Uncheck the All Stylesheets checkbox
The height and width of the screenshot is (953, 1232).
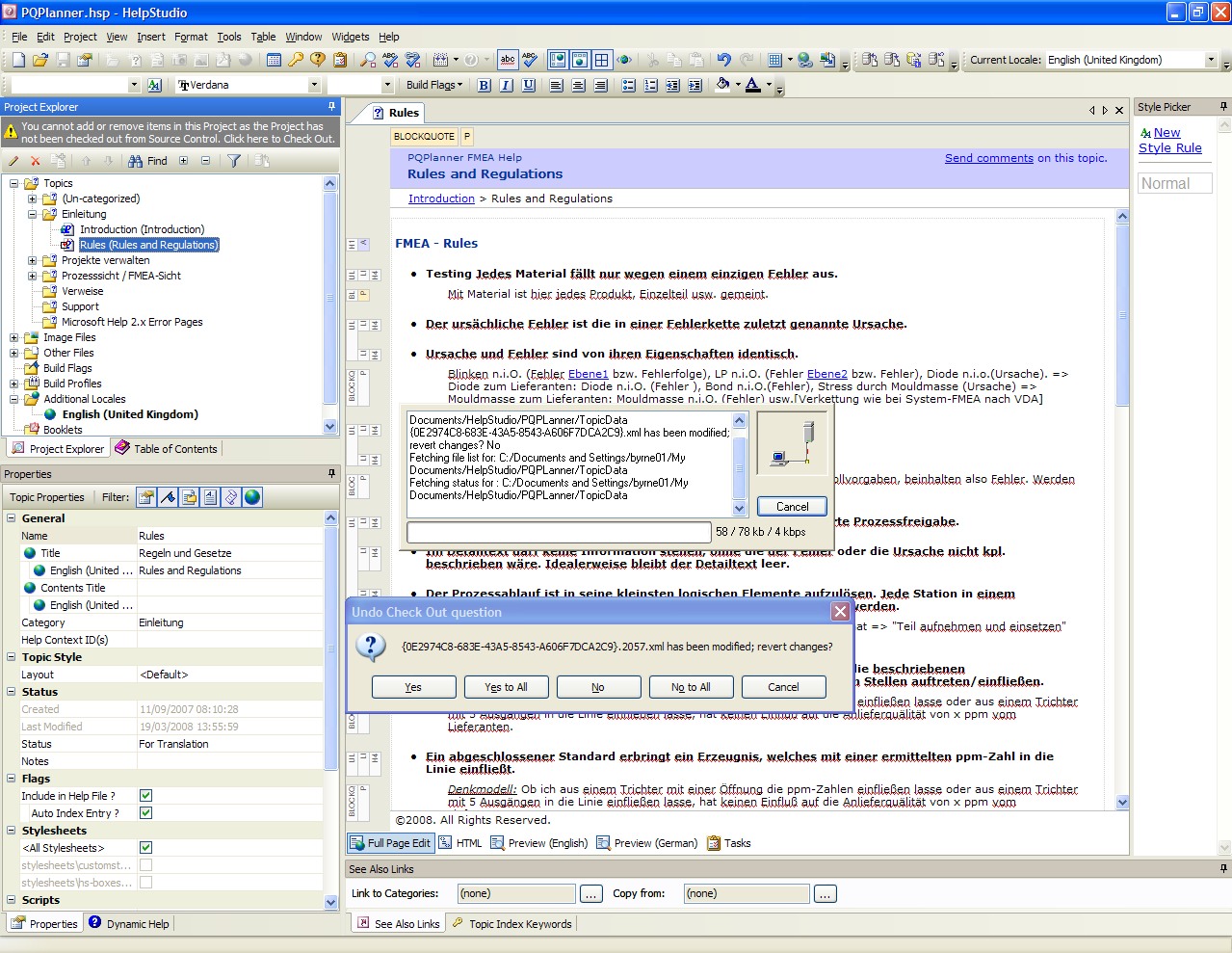click(145, 848)
